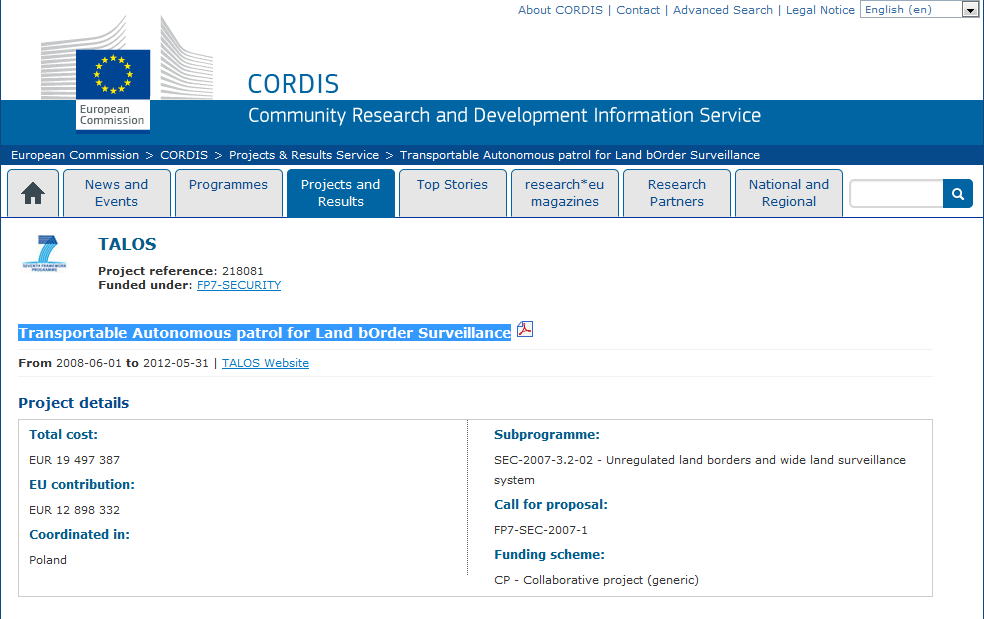The height and width of the screenshot is (619, 984).
Task: Open the Legal Notice link
Action: click(x=820, y=10)
